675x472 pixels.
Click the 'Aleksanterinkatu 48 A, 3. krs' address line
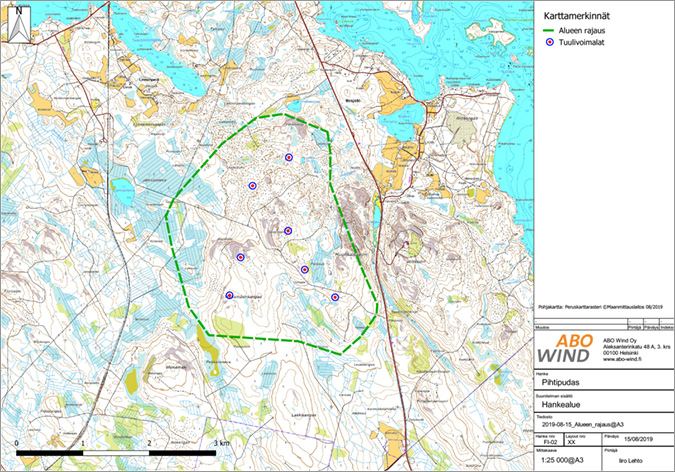tap(636, 346)
